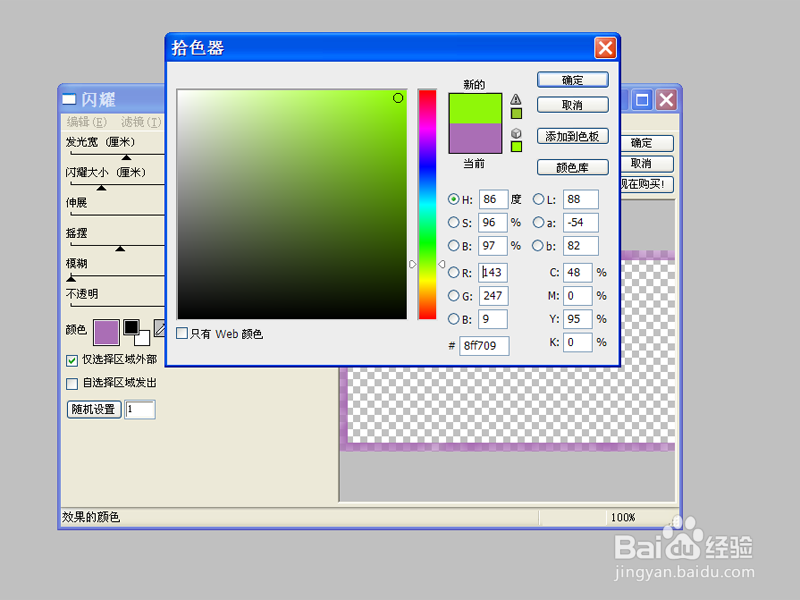Click the R value field showing 143
This screenshot has height=600, width=800.
(x=493, y=272)
